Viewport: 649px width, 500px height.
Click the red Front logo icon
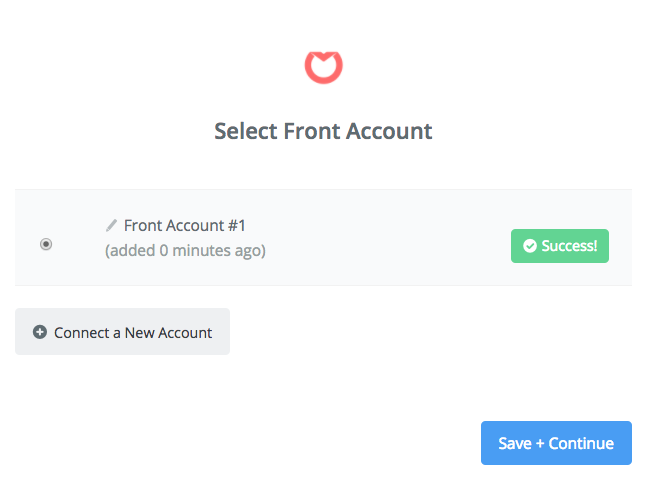323,67
